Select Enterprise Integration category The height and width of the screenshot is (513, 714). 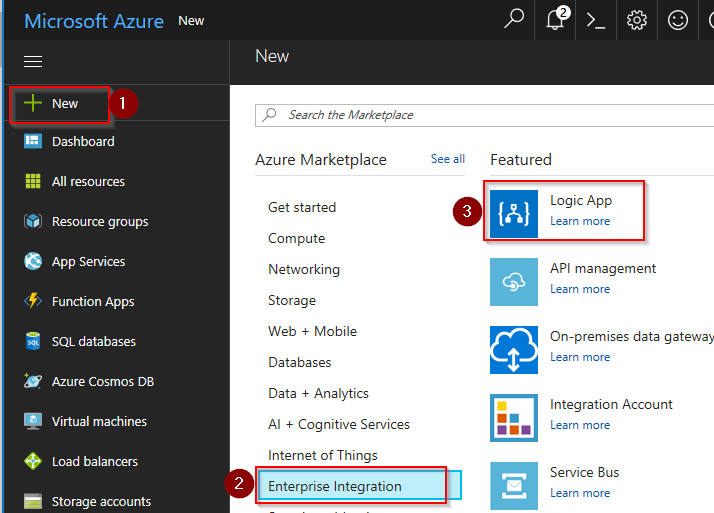pos(358,485)
